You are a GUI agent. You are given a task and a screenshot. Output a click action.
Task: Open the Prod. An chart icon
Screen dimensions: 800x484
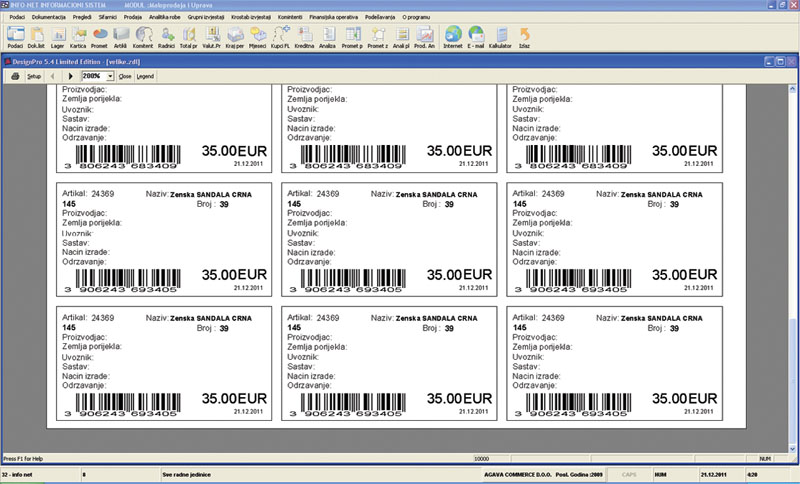click(x=424, y=37)
